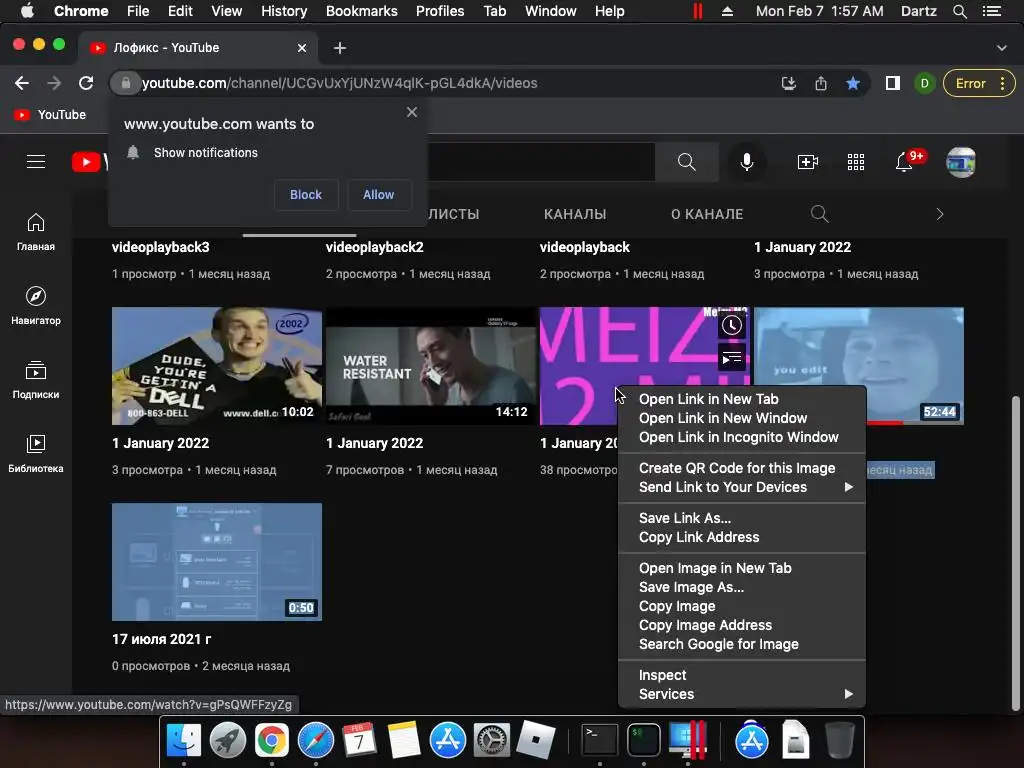Open Water Resistant video thumbnail
1024x768 pixels.
point(431,366)
